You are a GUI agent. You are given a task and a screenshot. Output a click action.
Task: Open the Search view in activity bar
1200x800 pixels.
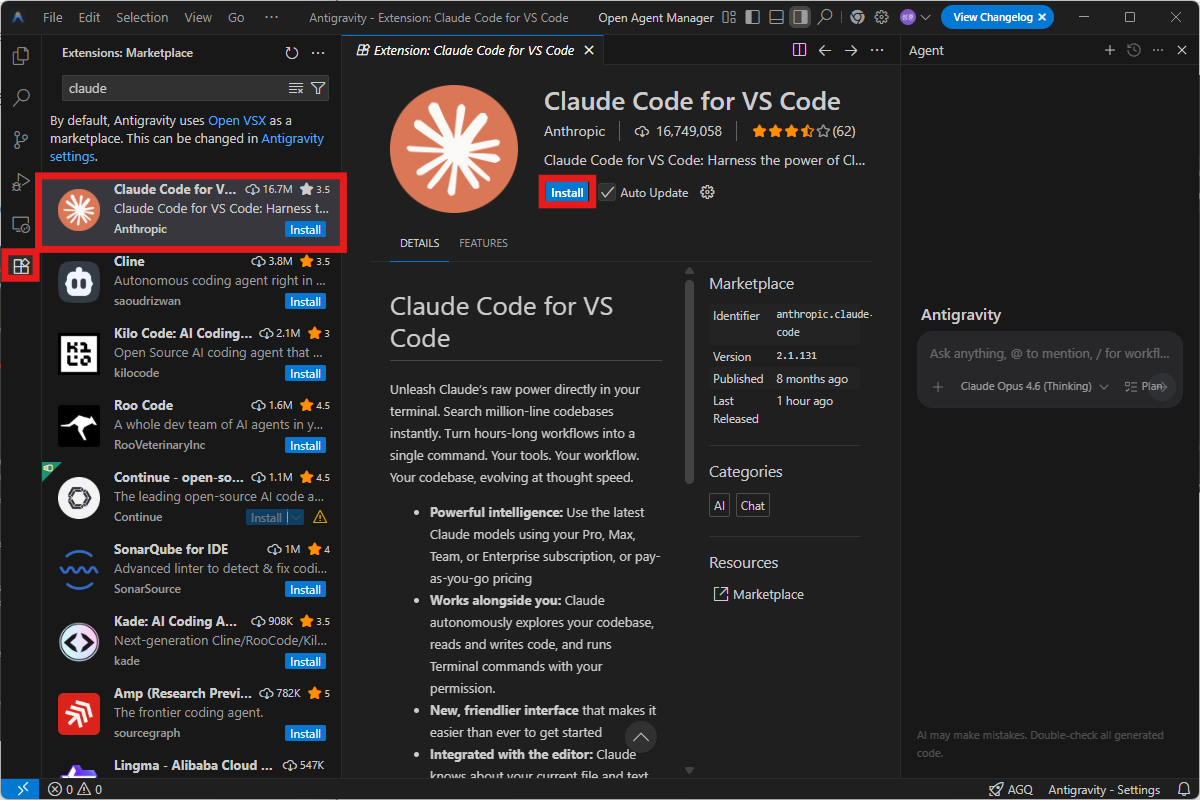click(21, 98)
